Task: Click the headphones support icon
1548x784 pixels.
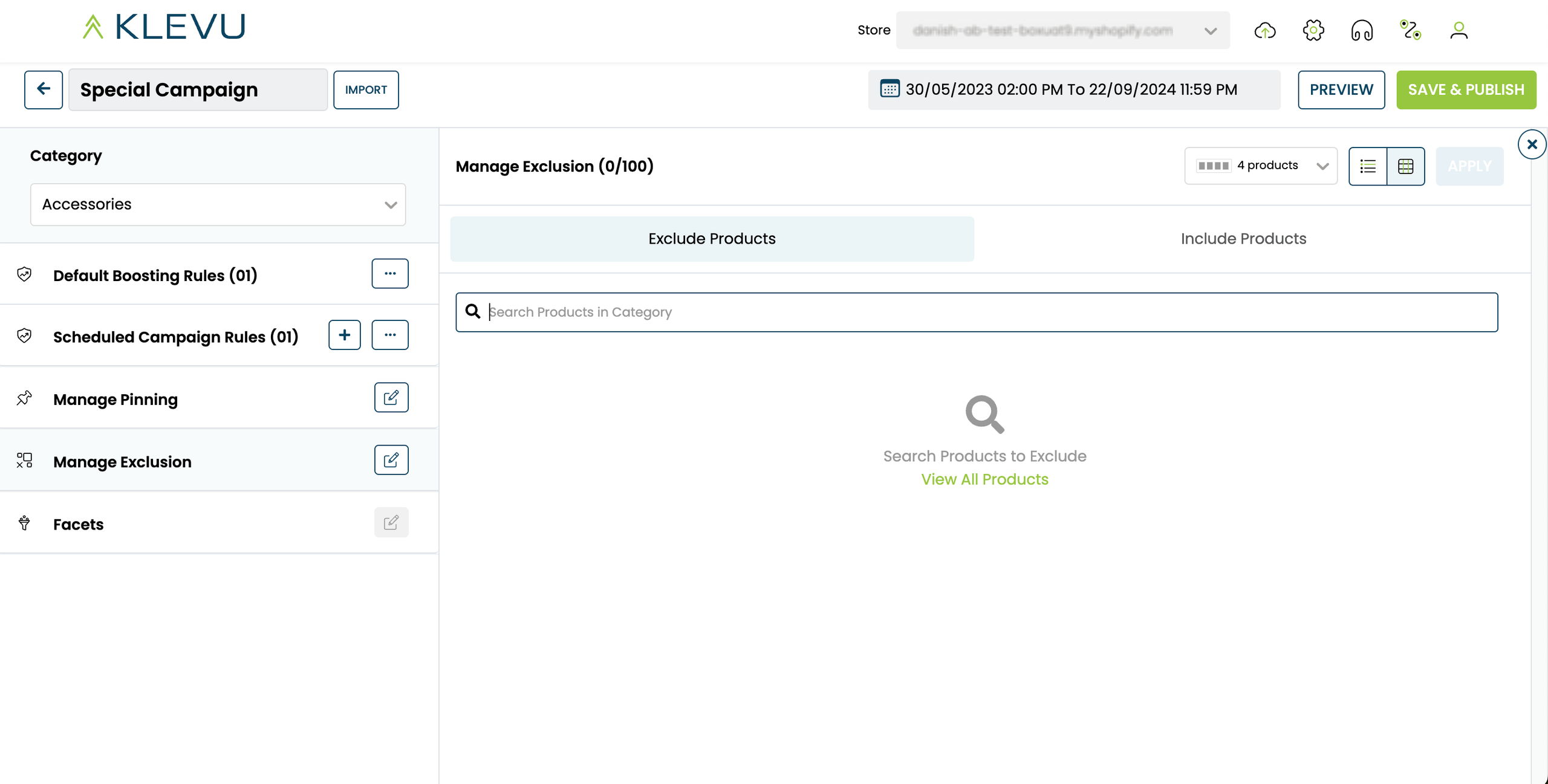Action: point(1362,30)
